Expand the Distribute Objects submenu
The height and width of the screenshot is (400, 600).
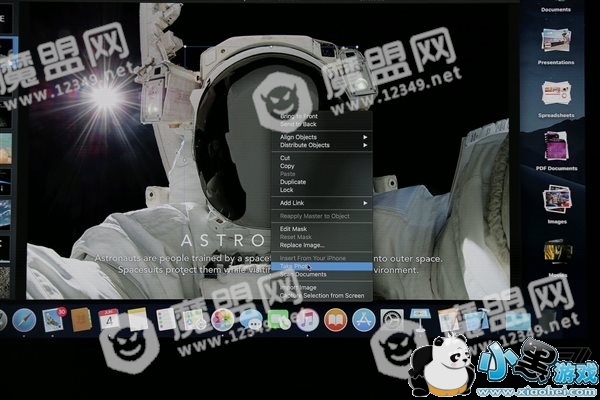pos(322,145)
